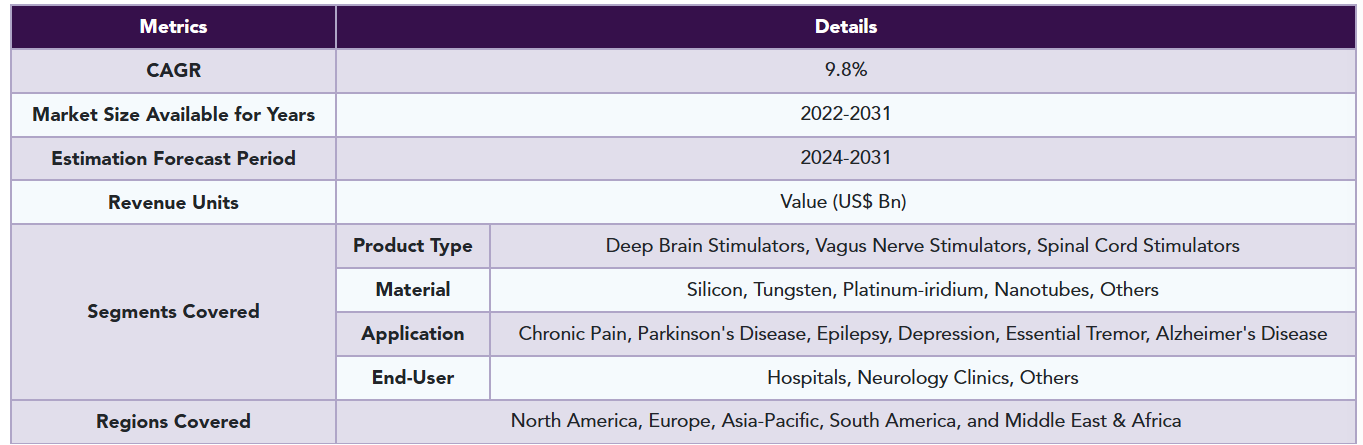Select the Application sub-label
Image resolution: width=1363 pixels, height=445 pixels.
[413, 334]
